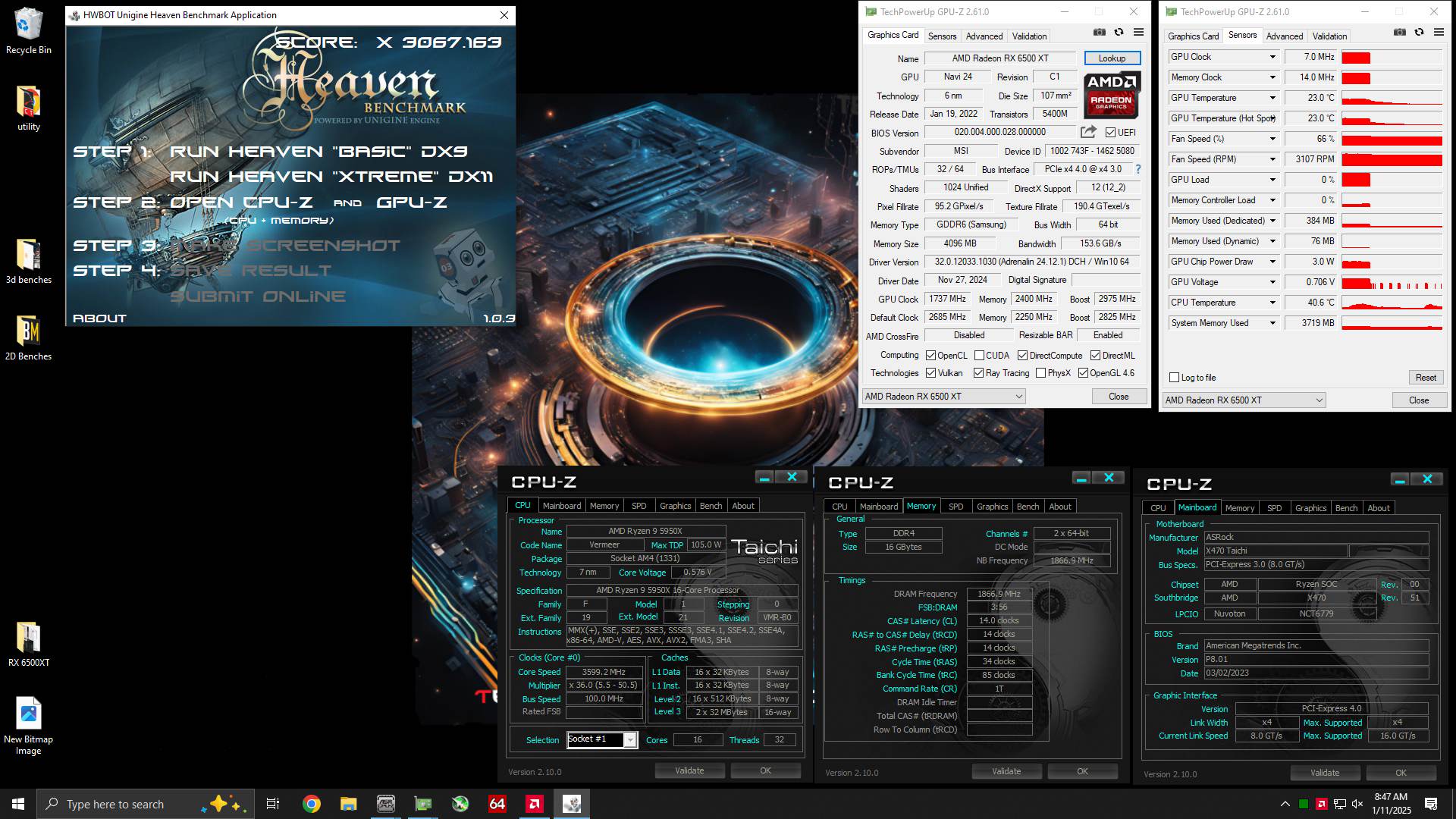Viewport: 1456px width, 819px height.
Task: Click the refresh icon in GPU-Z Sensors window
Action: pos(1419,33)
